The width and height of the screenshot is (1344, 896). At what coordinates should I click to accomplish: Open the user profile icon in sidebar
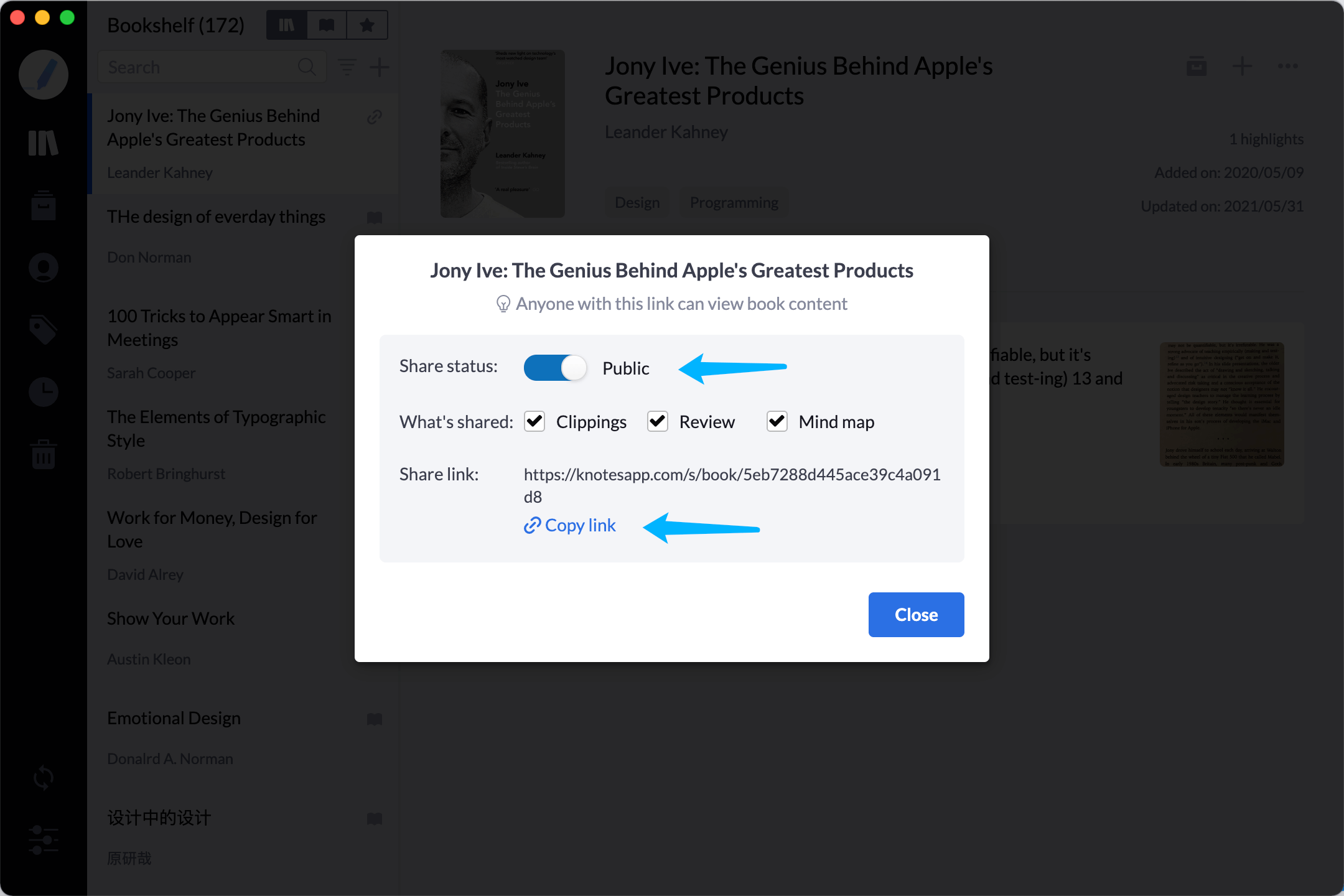(x=44, y=268)
